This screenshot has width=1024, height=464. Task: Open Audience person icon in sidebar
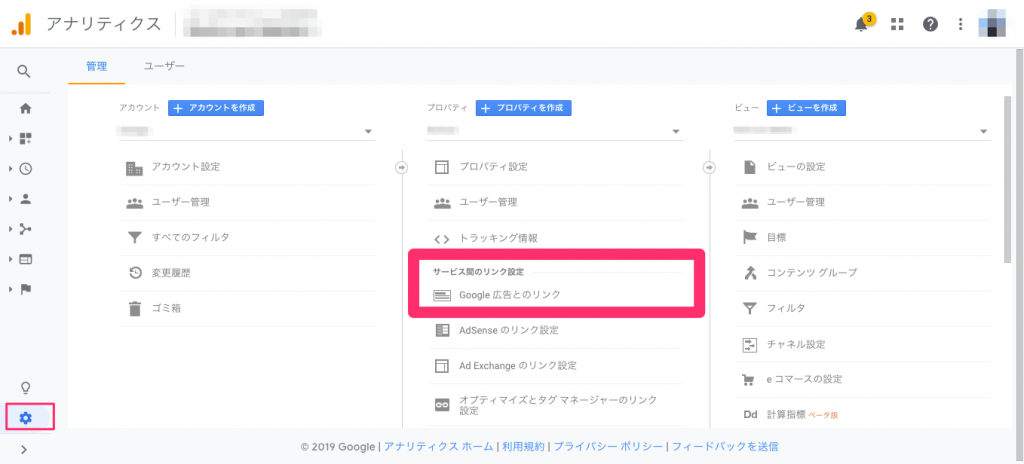click(x=25, y=199)
